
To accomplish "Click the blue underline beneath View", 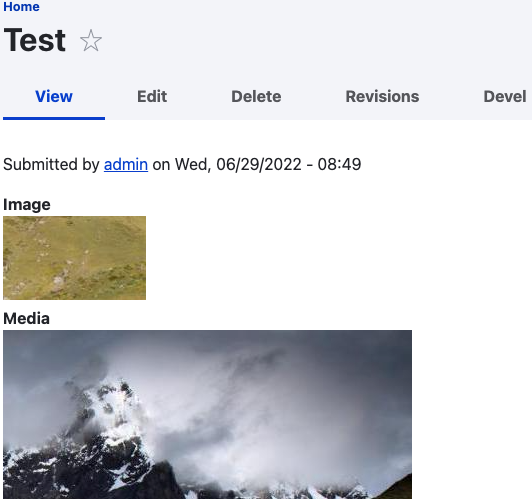I will (x=54, y=118).
